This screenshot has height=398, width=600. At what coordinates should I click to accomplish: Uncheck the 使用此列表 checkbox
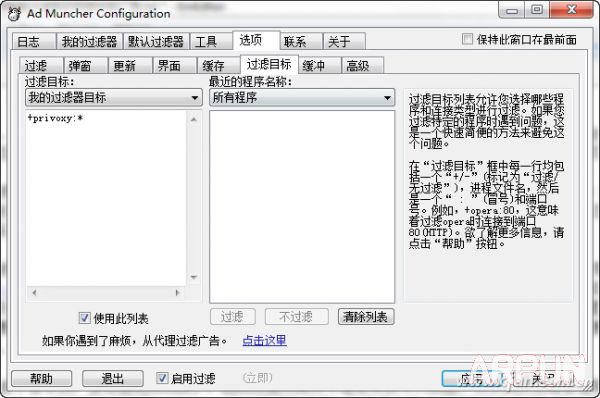tap(84, 318)
